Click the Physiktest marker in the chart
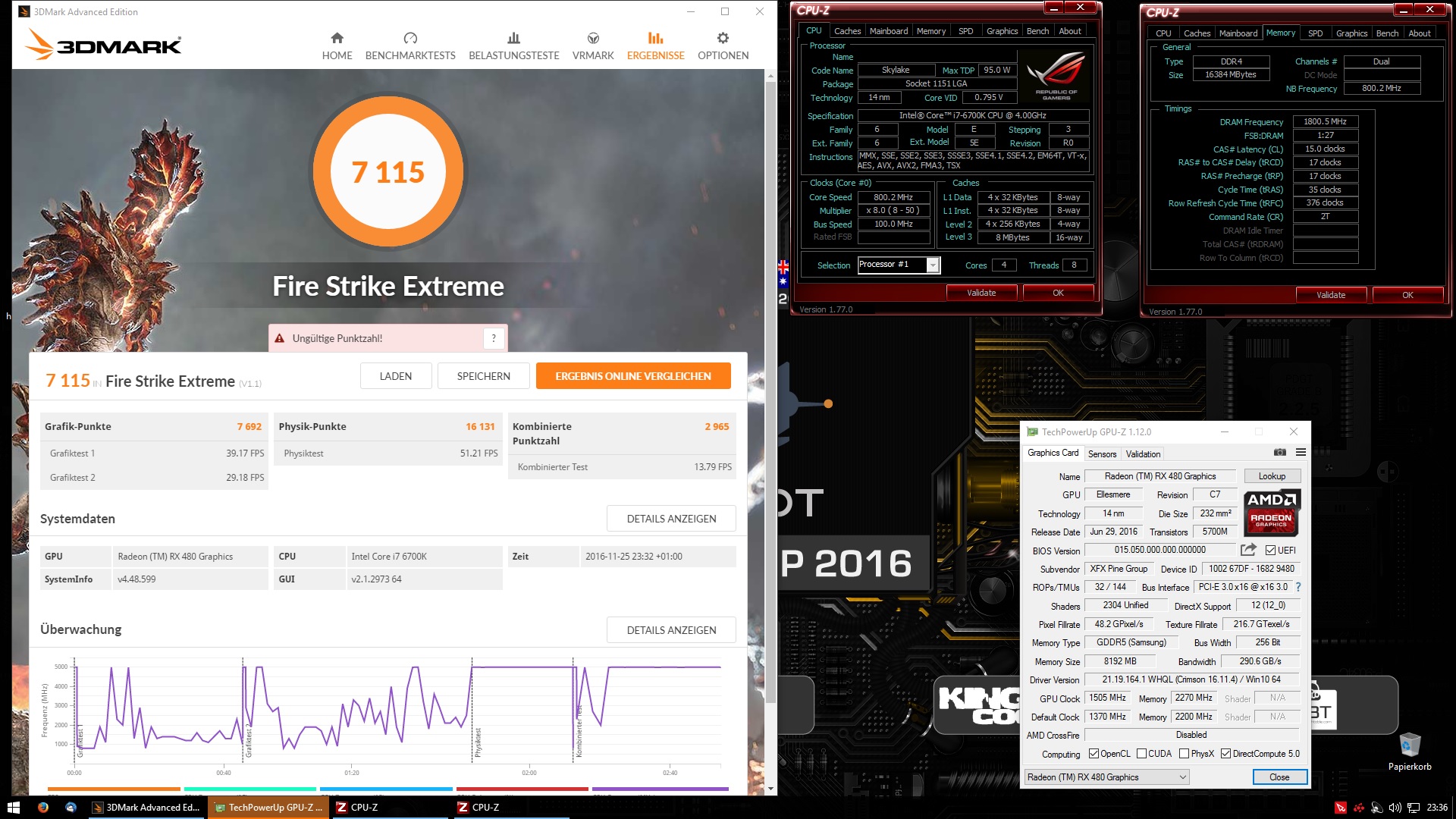Screen dimensions: 1456x819 pos(478,743)
